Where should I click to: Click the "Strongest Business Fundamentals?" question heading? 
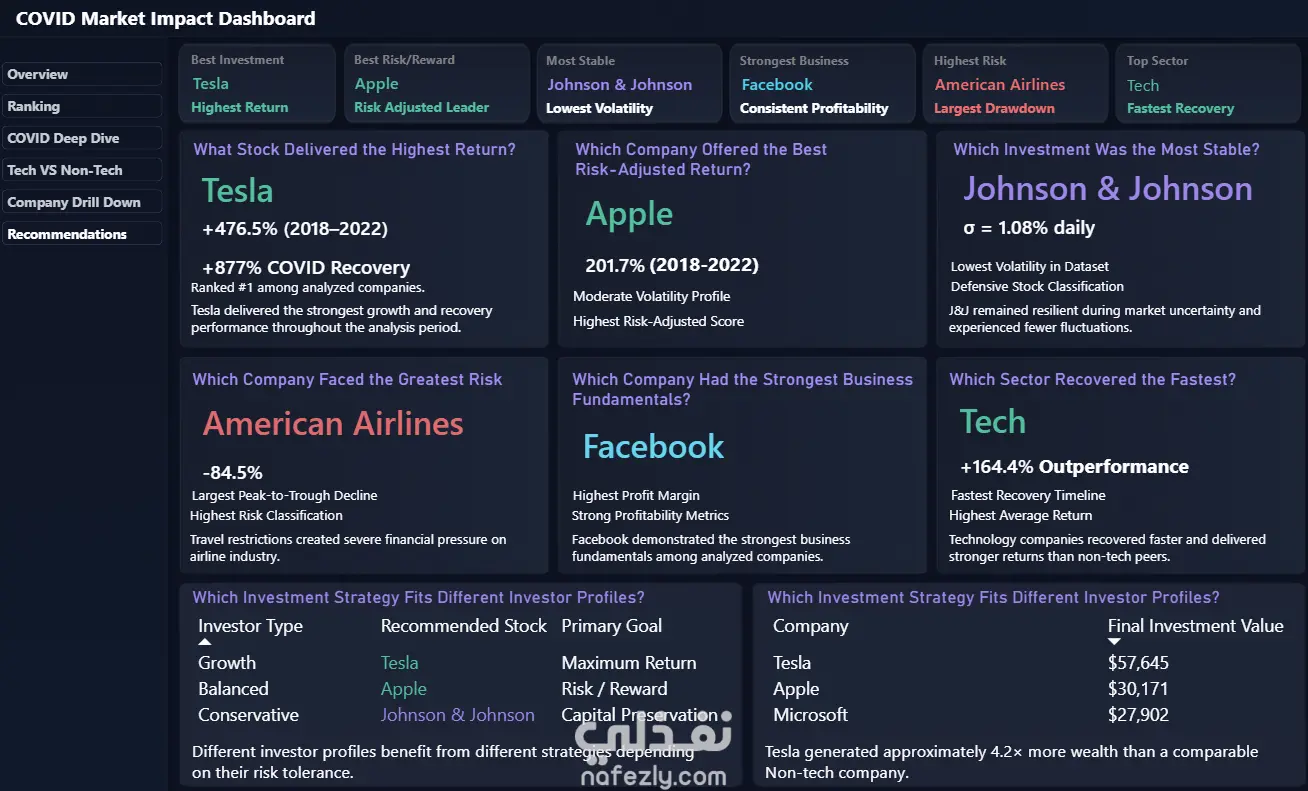[742, 390]
